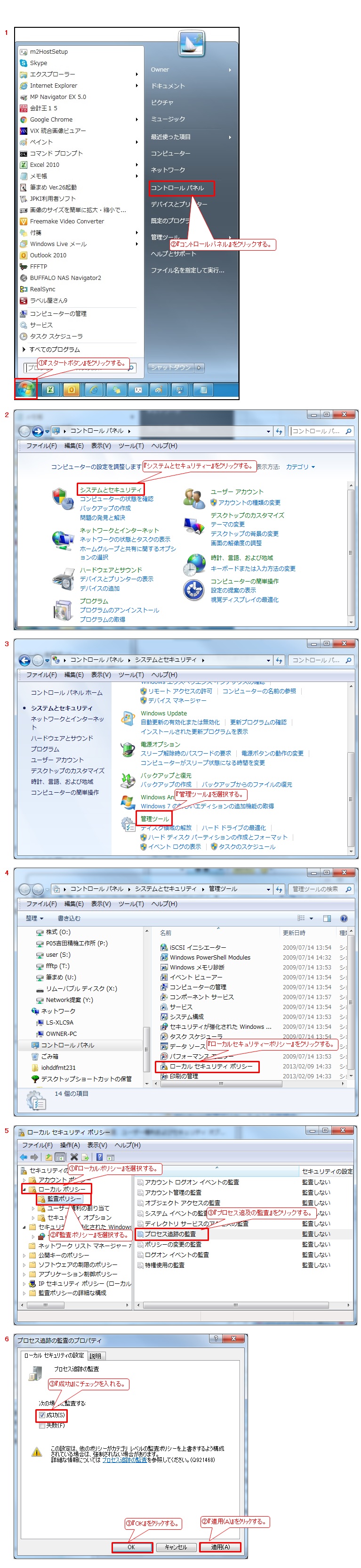The image size is (361, 1568).
Task: Select ローカル セキュリティの設定 tab
Action: (54, 1355)
